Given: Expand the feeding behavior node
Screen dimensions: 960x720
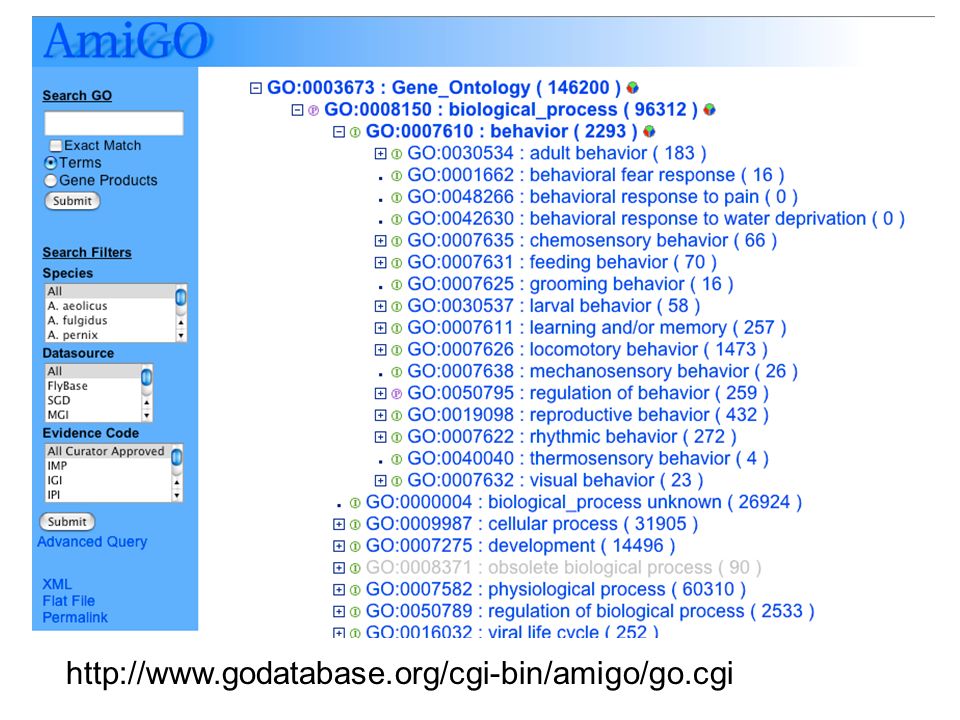Looking at the screenshot, I should pos(381,263).
